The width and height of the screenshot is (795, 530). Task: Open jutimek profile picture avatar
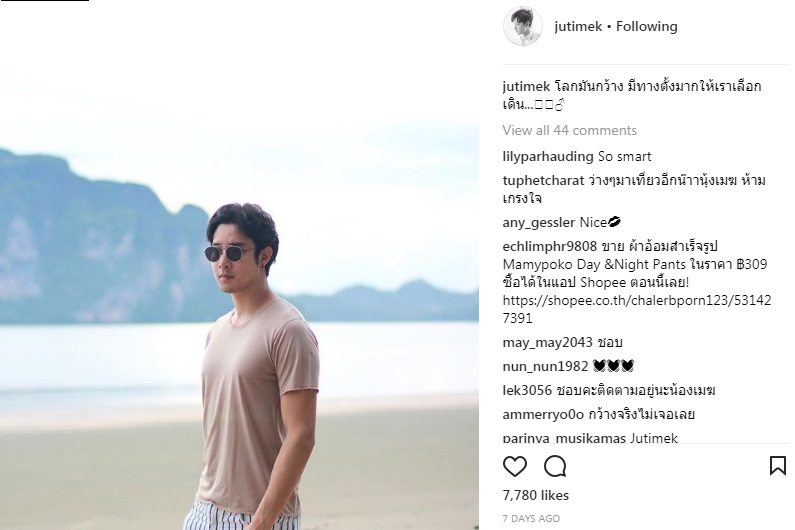coord(523,26)
